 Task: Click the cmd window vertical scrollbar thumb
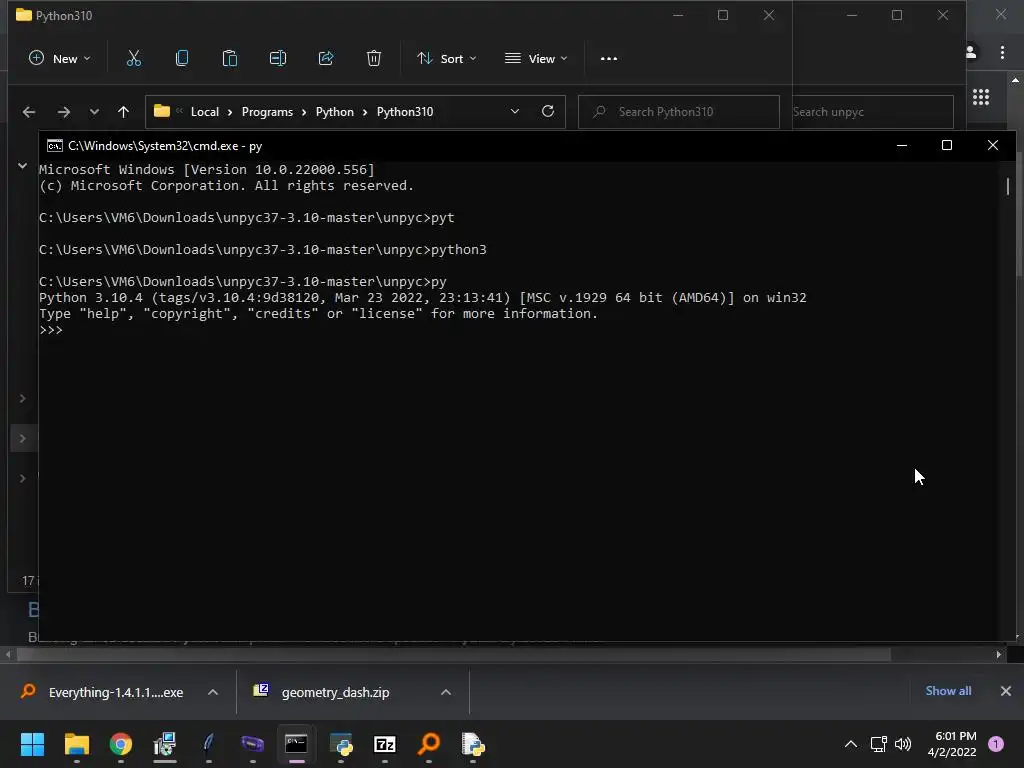coord(1008,185)
